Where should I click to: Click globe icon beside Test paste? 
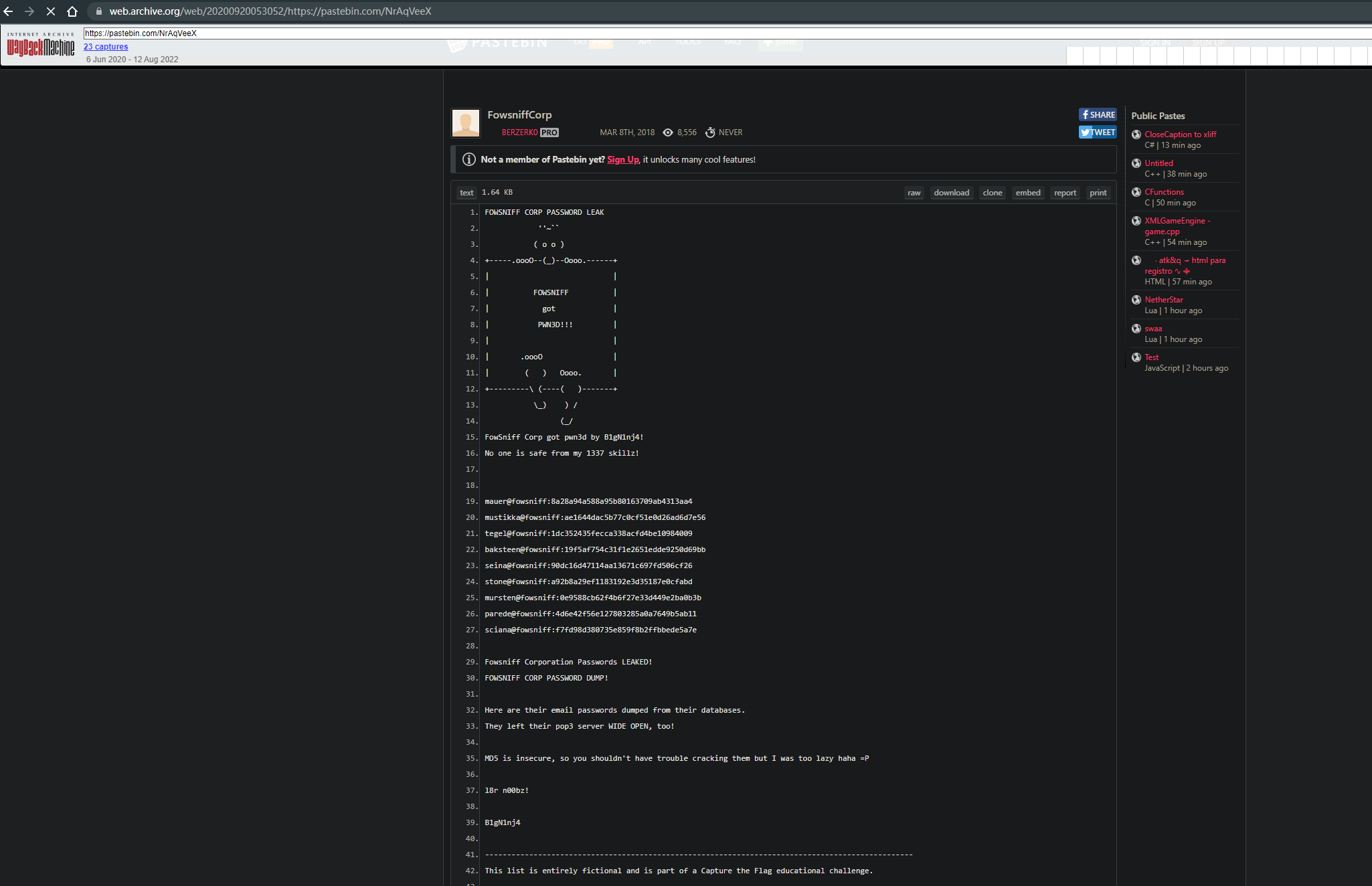click(1136, 357)
